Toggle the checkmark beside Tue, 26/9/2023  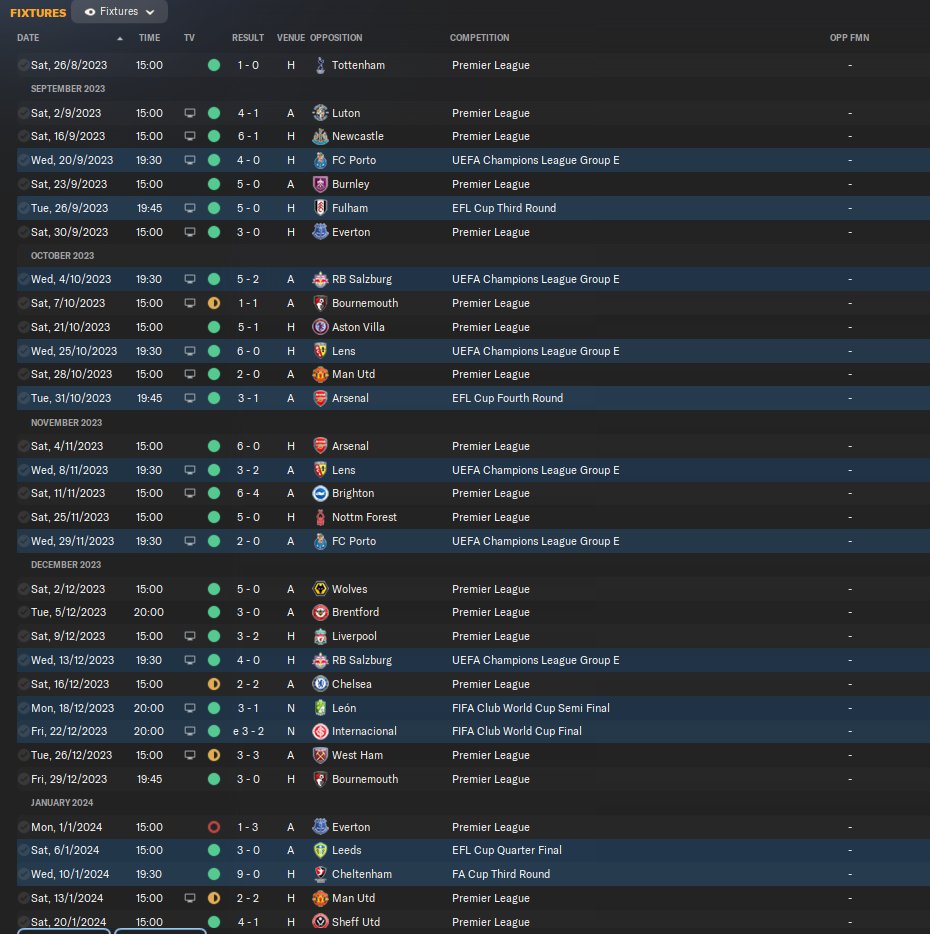(23, 208)
